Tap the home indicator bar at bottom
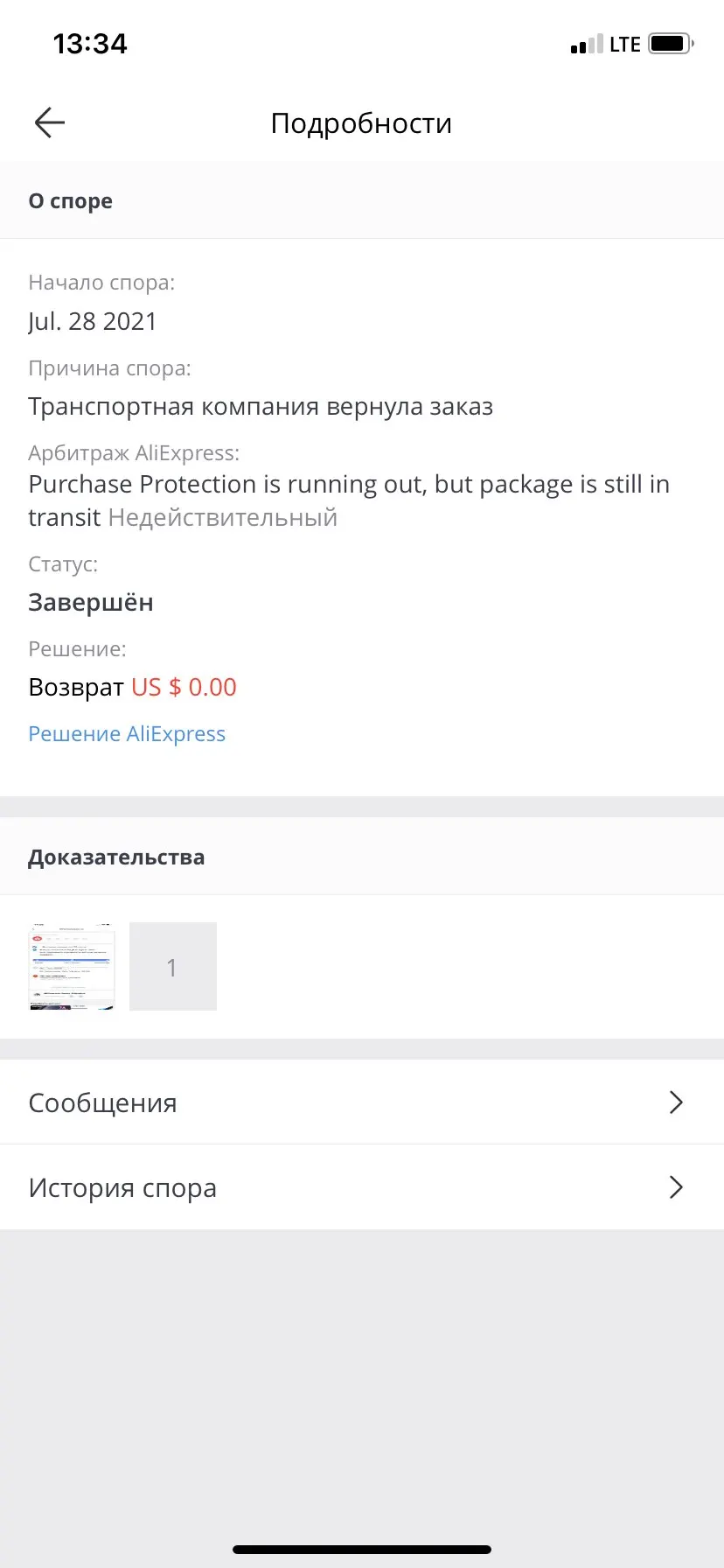 tap(362, 1549)
